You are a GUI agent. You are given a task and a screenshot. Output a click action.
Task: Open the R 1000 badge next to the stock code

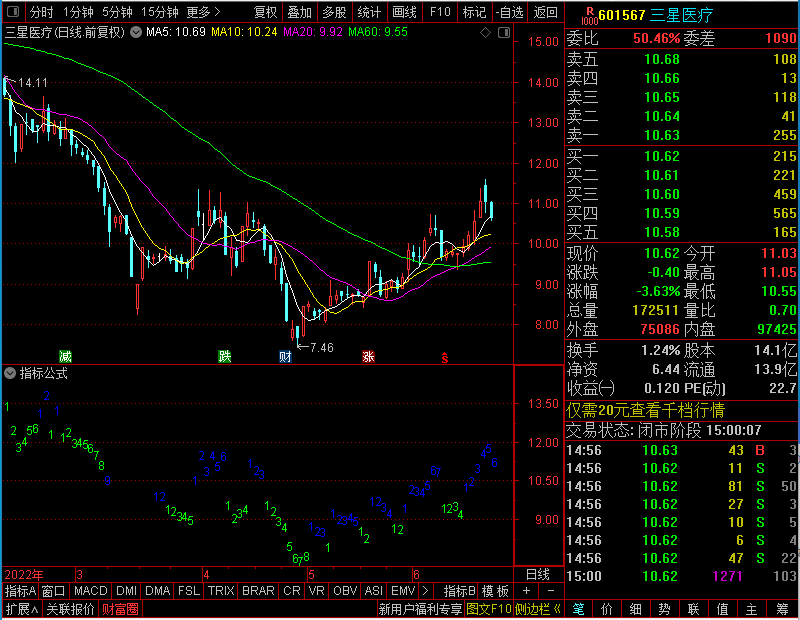pyautogui.click(x=589, y=15)
